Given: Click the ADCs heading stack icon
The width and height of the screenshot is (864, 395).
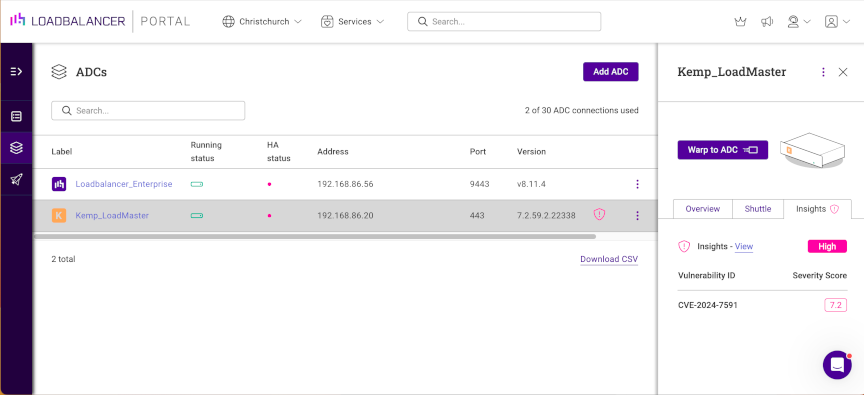Looking at the screenshot, I should pyautogui.click(x=59, y=72).
